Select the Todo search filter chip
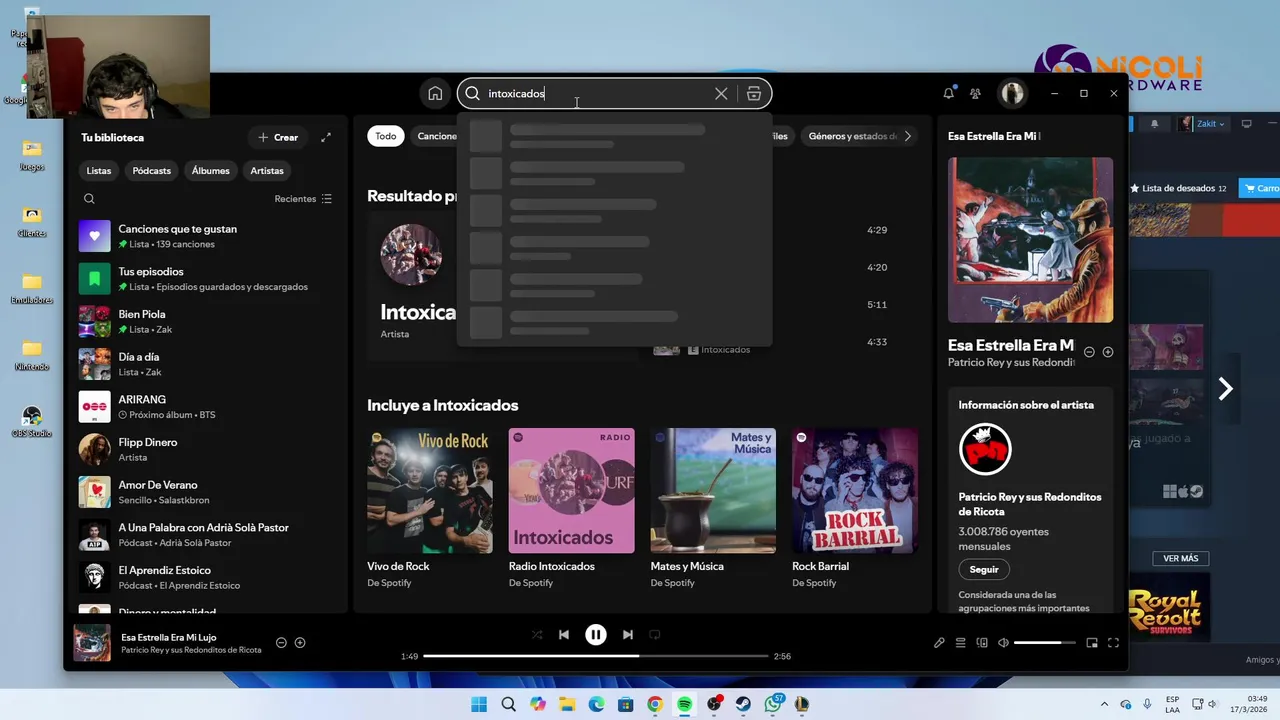Viewport: 1280px width, 720px height. pos(386,136)
